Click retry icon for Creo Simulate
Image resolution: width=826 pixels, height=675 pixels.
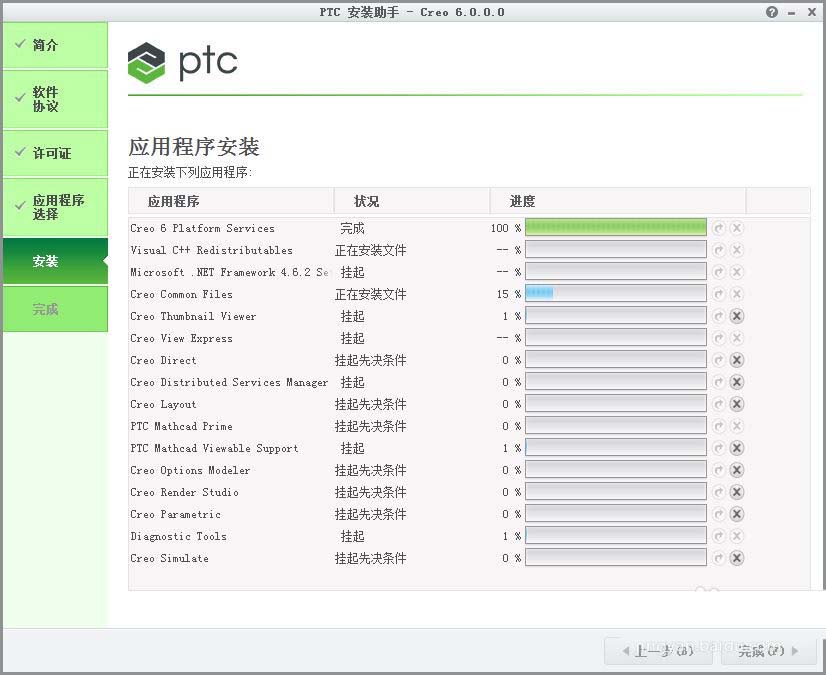point(719,558)
